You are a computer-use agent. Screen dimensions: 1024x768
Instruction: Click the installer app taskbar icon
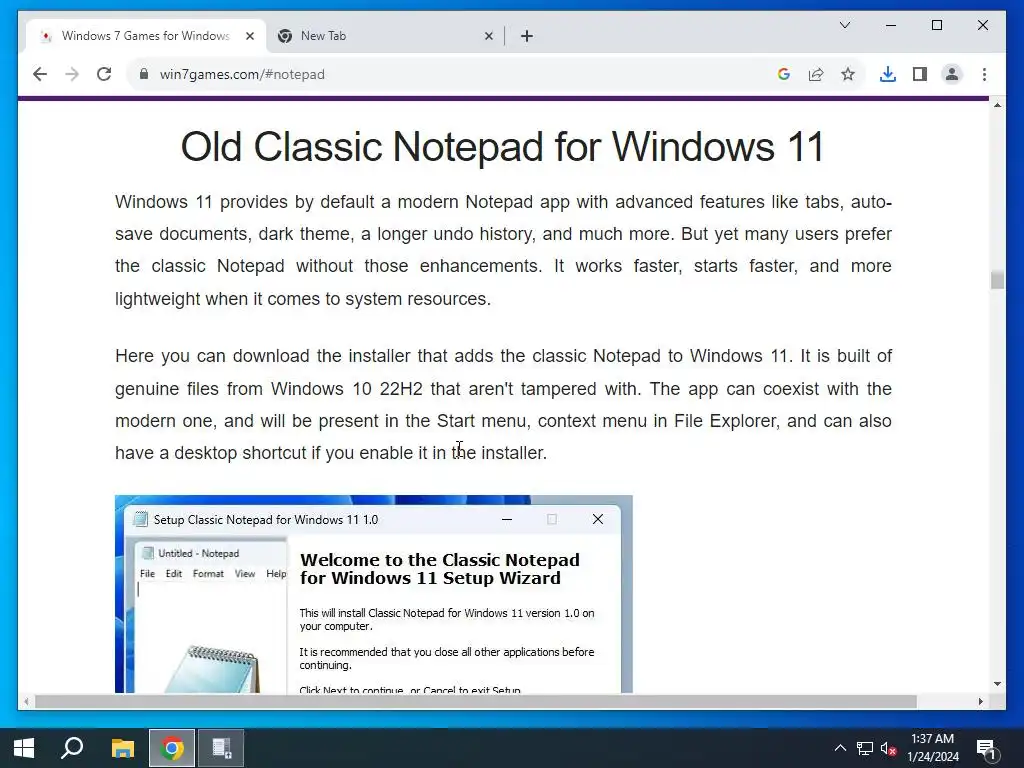(221, 748)
